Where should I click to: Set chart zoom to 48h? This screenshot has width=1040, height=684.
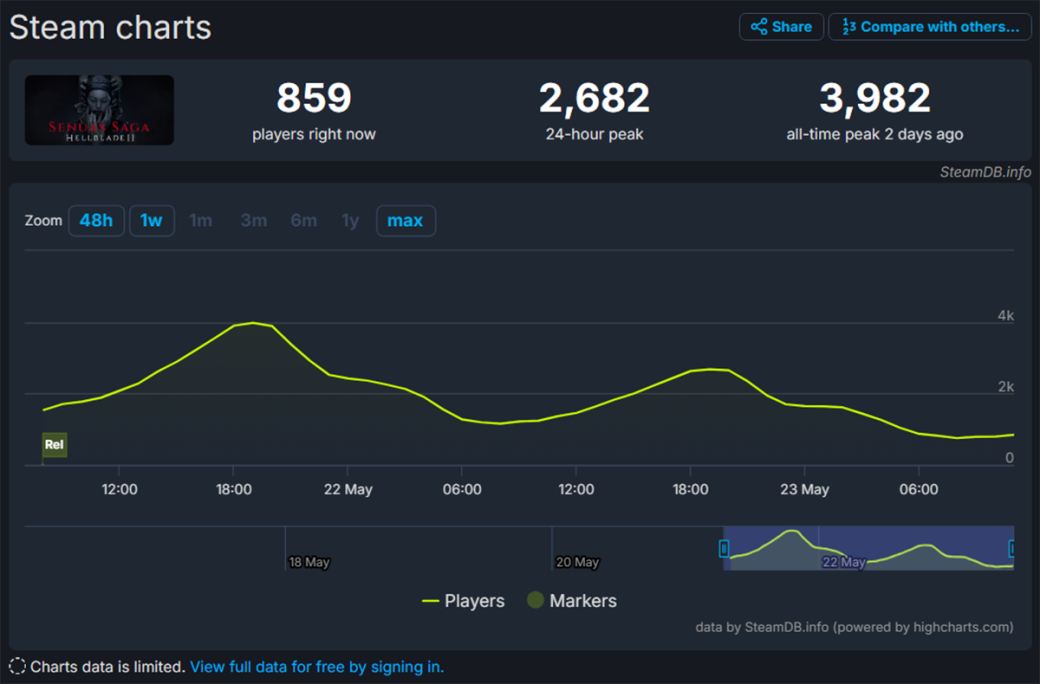96,221
